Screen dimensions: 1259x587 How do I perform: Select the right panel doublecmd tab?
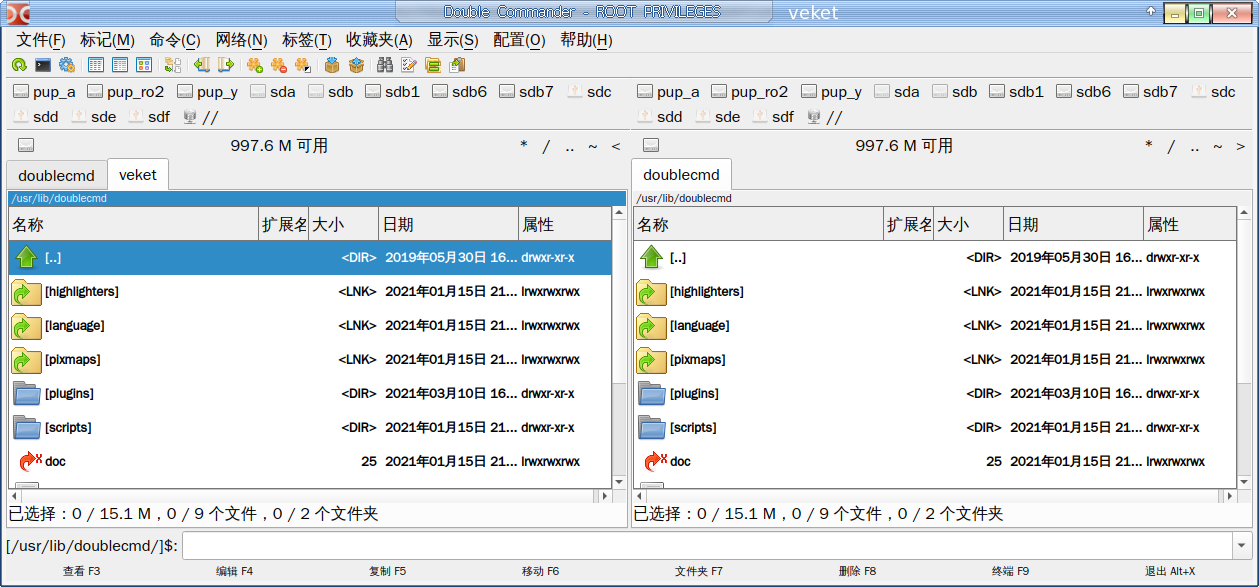[681, 174]
